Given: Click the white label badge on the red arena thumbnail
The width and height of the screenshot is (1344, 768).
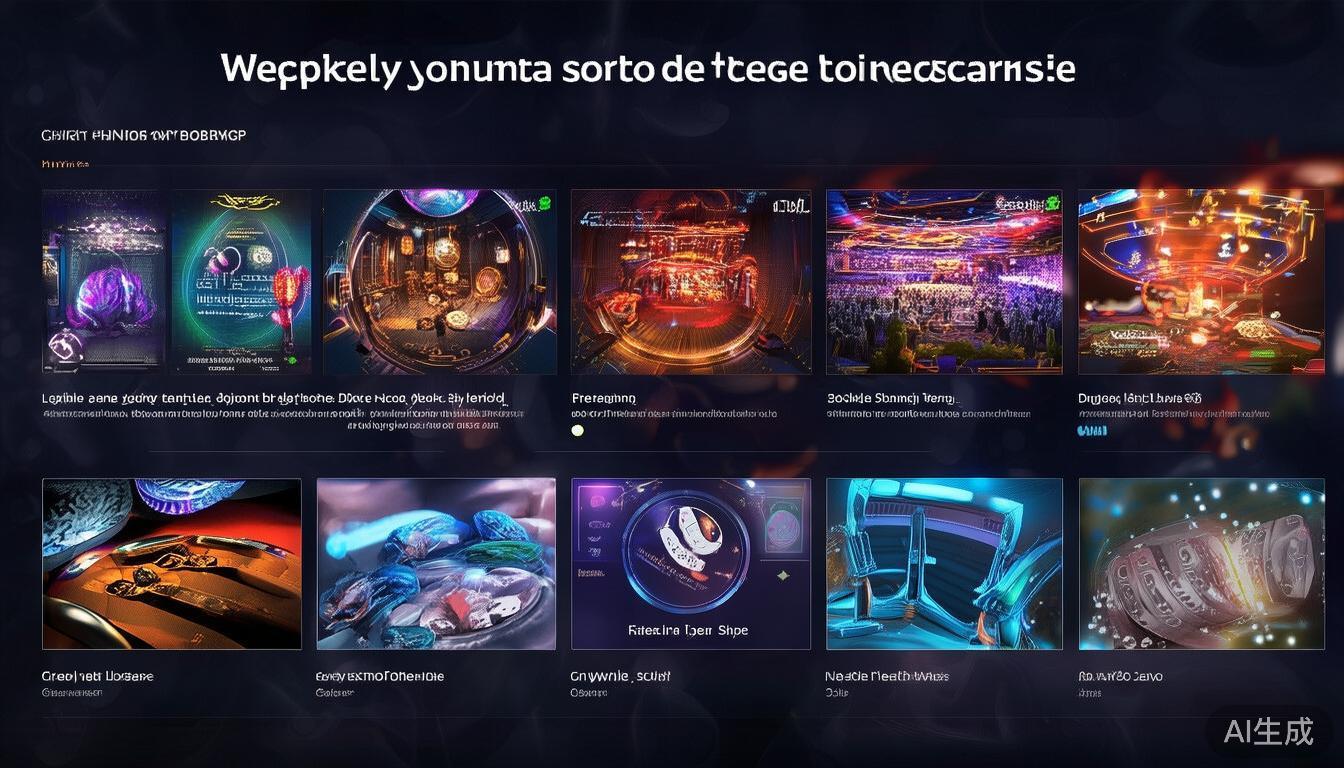Looking at the screenshot, I should [791, 205].
